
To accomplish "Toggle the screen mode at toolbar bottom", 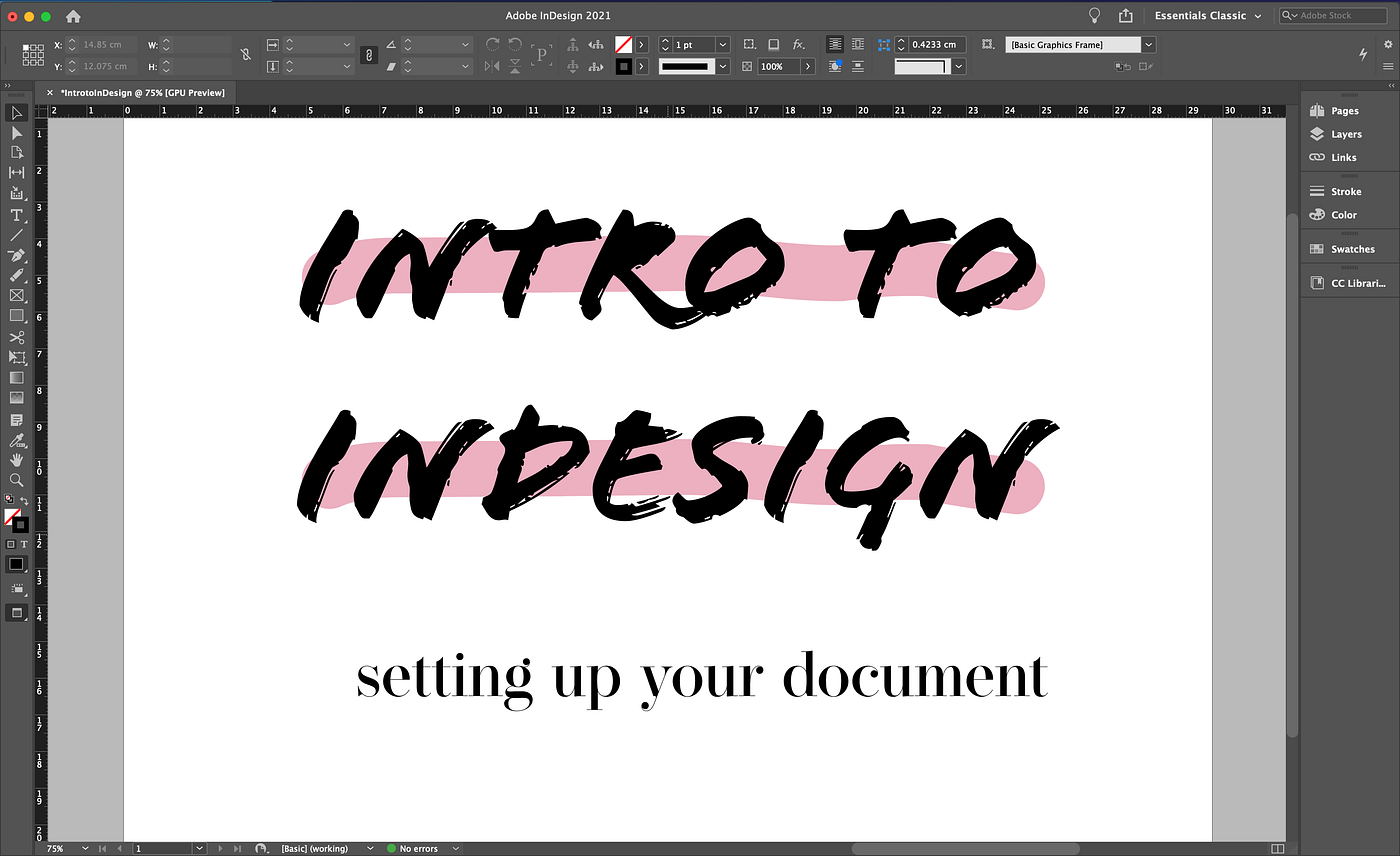I will tap(16, 612).
